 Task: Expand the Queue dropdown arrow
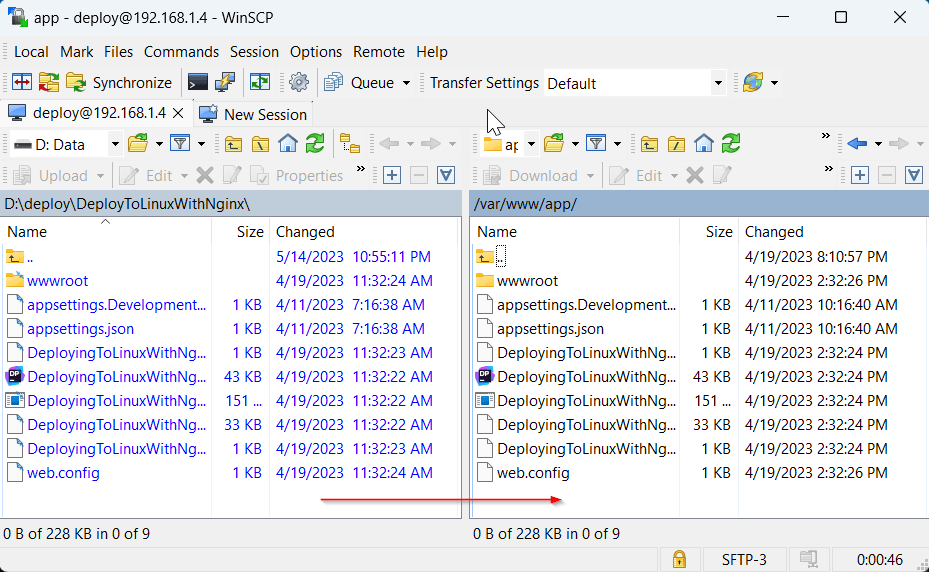(x=406, y=83)
